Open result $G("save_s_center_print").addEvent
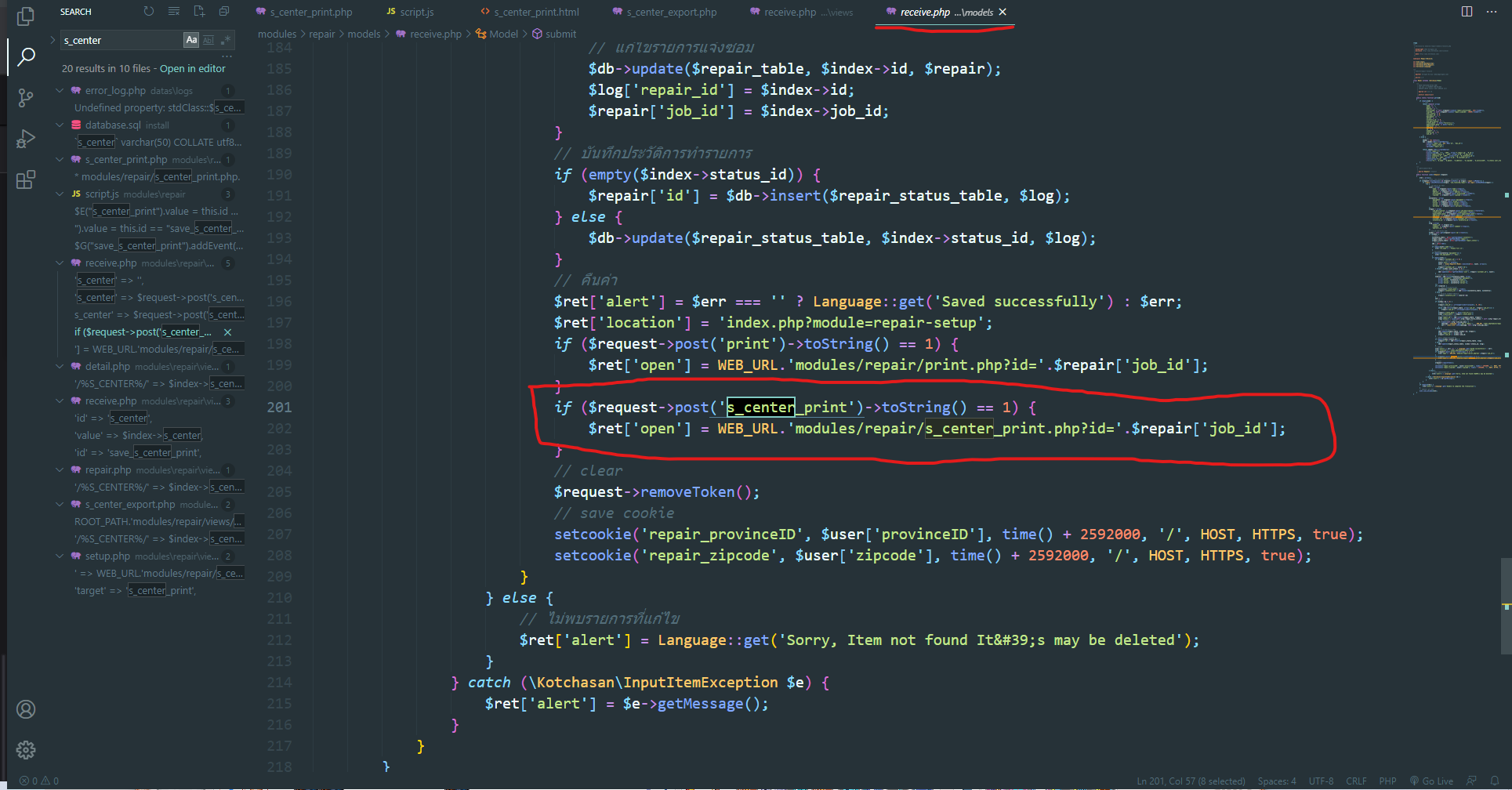Viewport: 1512px width, 790px height. pyautogui.click(x=158, y=246)
